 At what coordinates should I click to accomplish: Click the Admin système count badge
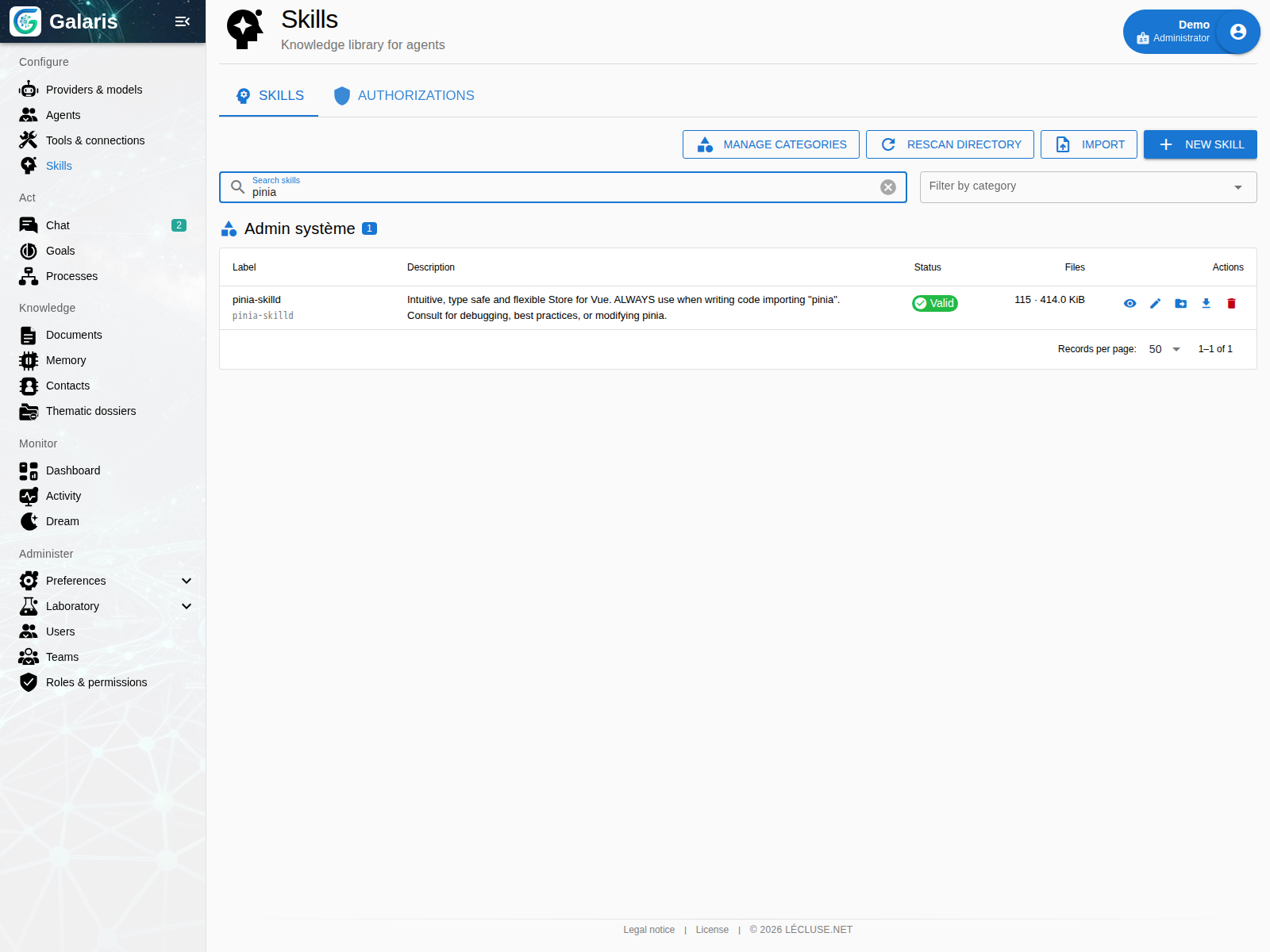[x=369, y=228]
